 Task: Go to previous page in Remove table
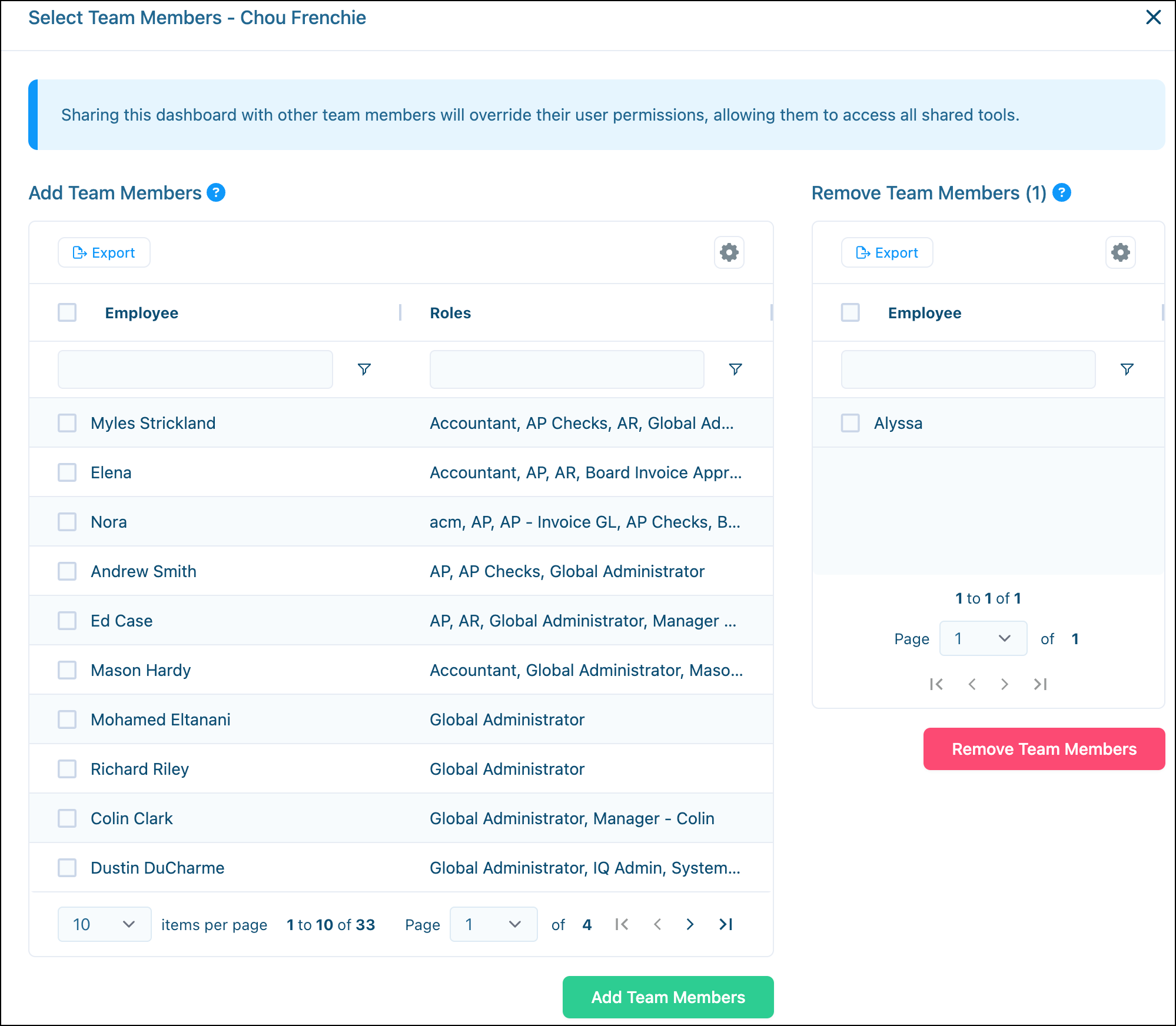coord(972,684)
